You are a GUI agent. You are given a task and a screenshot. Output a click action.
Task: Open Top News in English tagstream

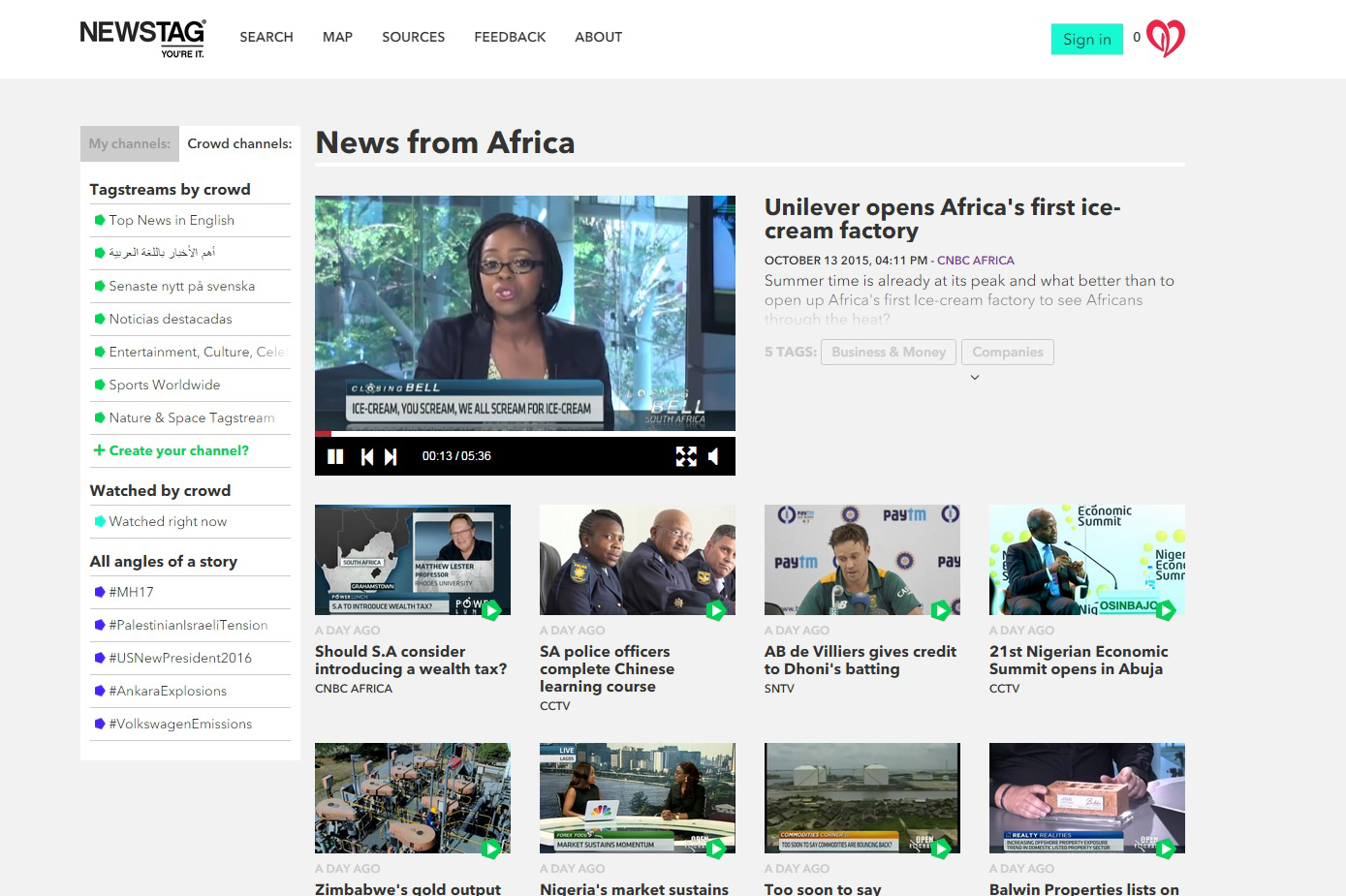point(172,220)
